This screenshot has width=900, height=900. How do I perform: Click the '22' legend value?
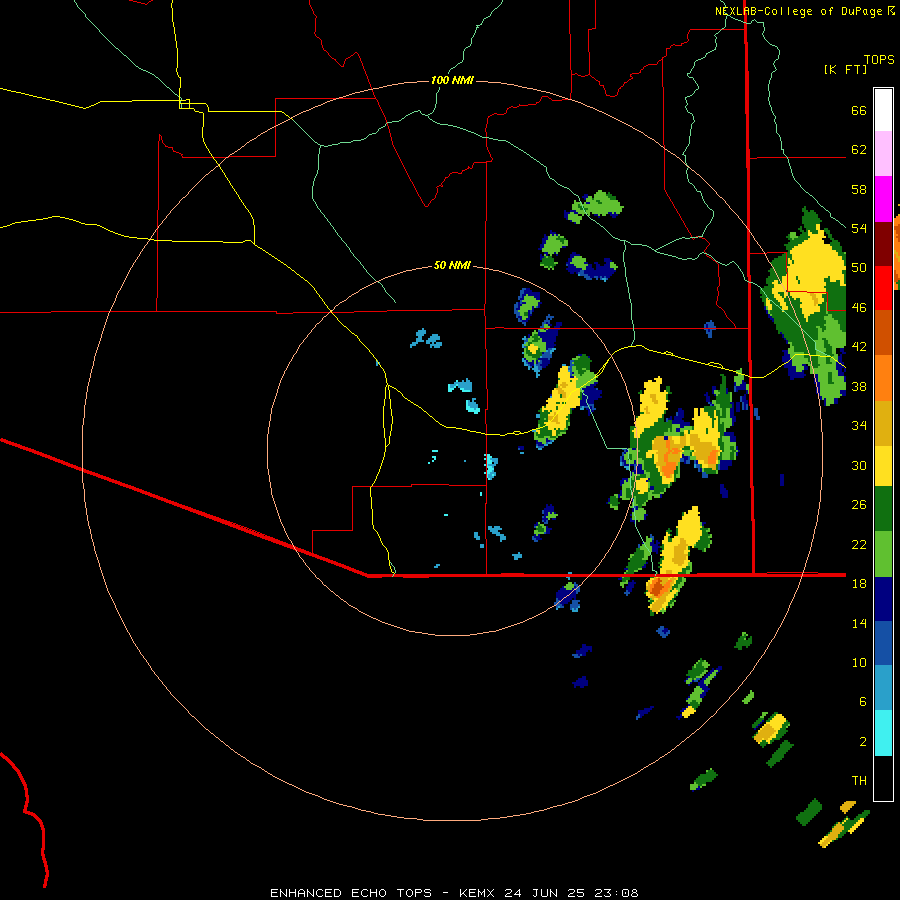pyautogui.click(x=859, y=544)
